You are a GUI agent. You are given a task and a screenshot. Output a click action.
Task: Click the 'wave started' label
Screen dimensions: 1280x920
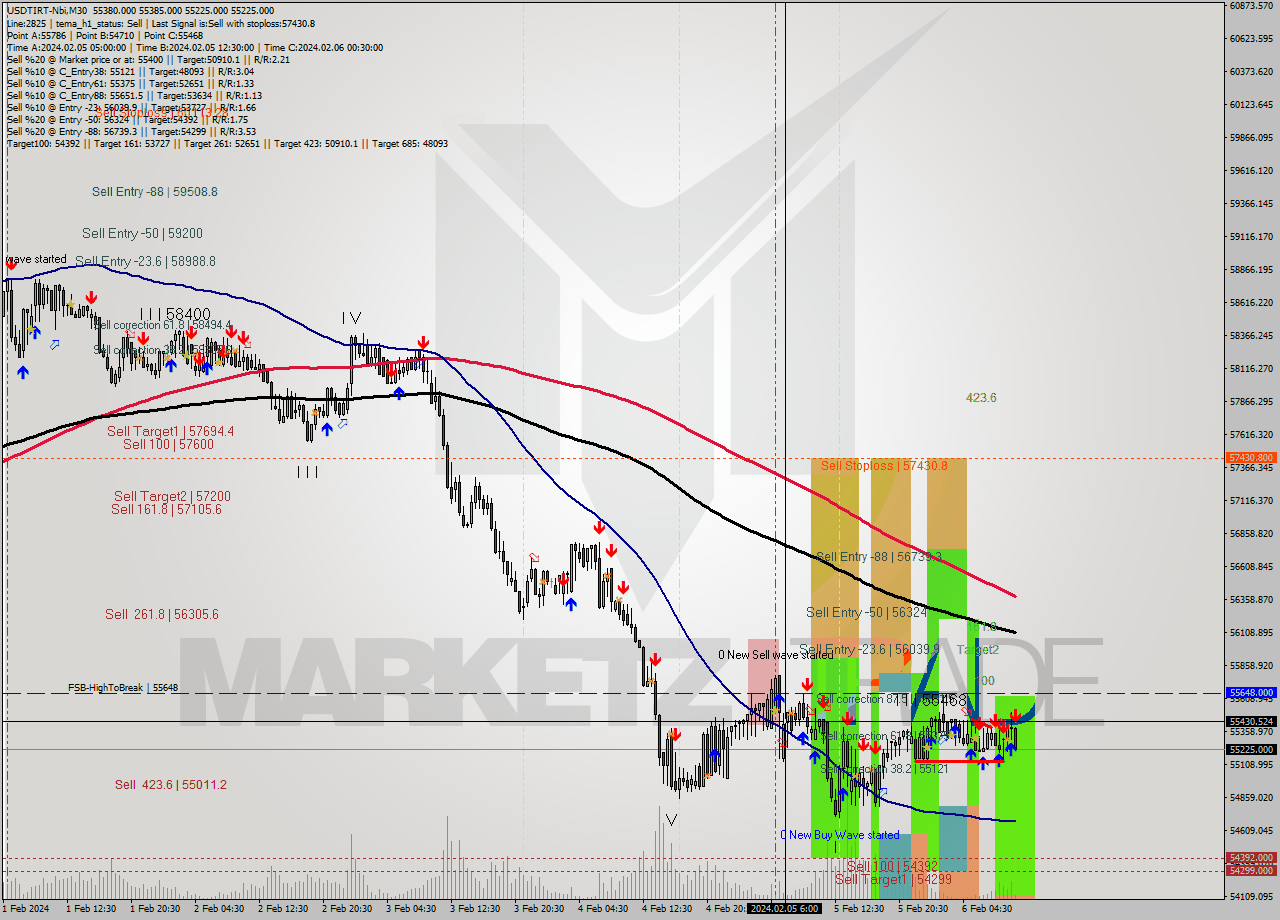pos(37,259)
